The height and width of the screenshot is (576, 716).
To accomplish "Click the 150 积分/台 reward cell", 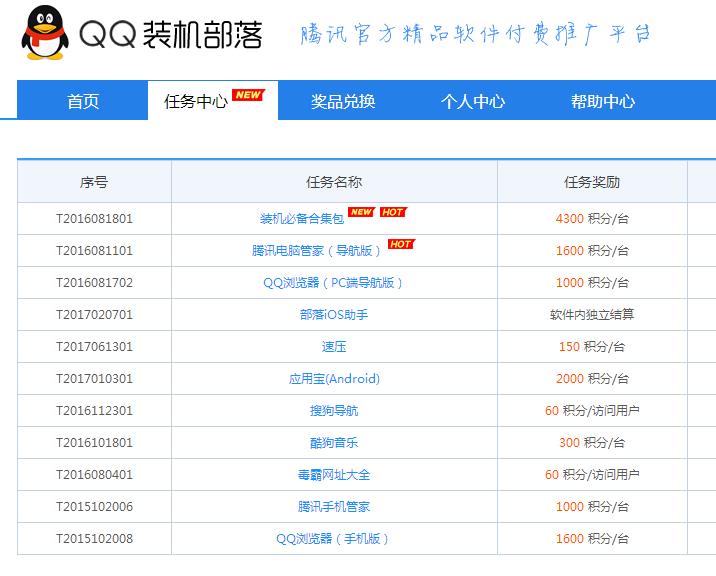I will tap(592, 347).
